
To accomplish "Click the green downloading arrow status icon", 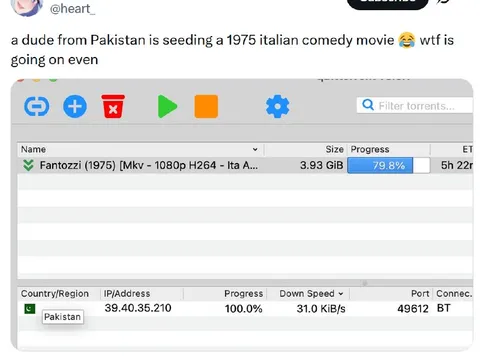I will pyautogui.click(x=29, y=165).
